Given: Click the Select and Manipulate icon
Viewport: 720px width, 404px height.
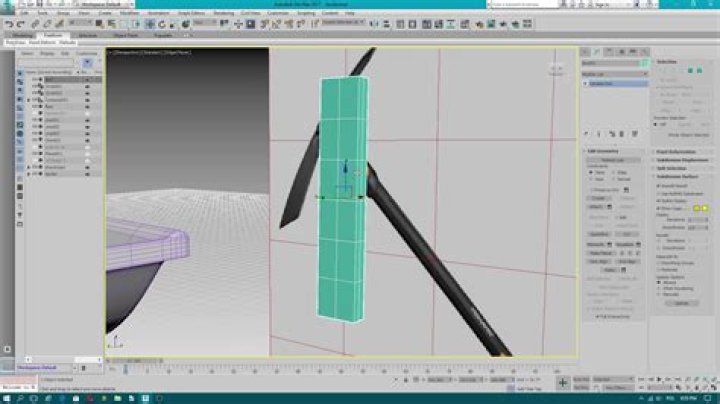Looking at the screenshot, I should point(238,24).
